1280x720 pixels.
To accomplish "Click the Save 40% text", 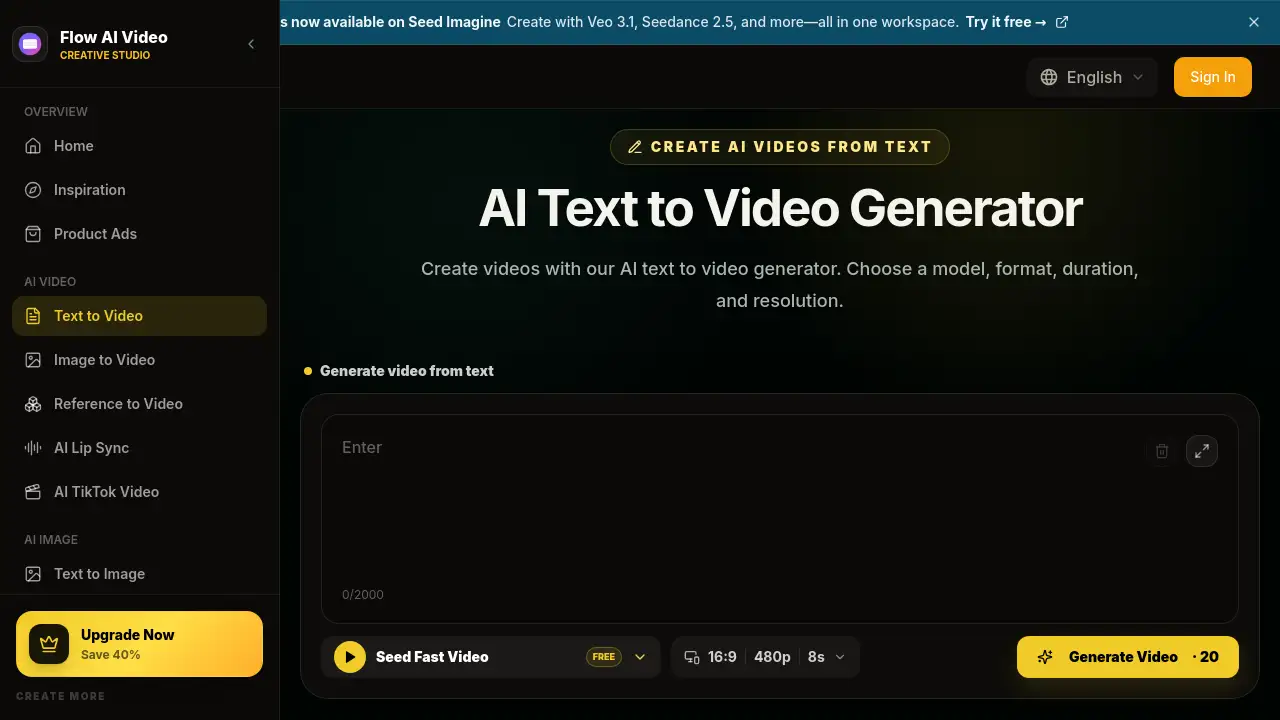I will (111, 655).
